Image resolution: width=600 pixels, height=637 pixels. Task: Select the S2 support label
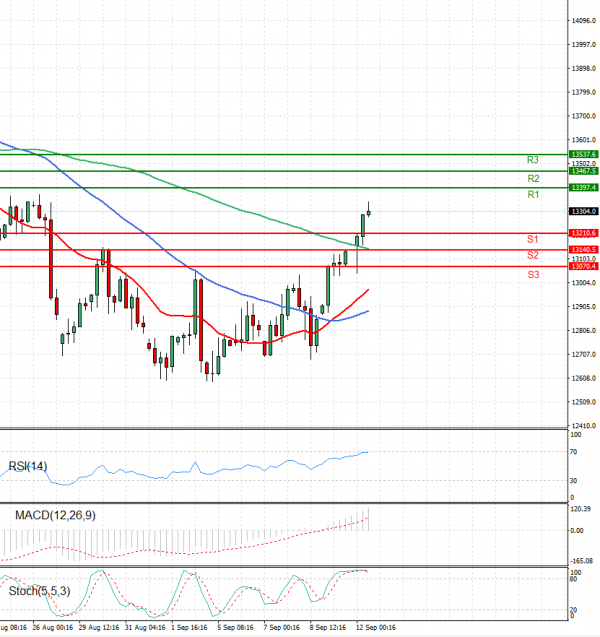(533, 255)
